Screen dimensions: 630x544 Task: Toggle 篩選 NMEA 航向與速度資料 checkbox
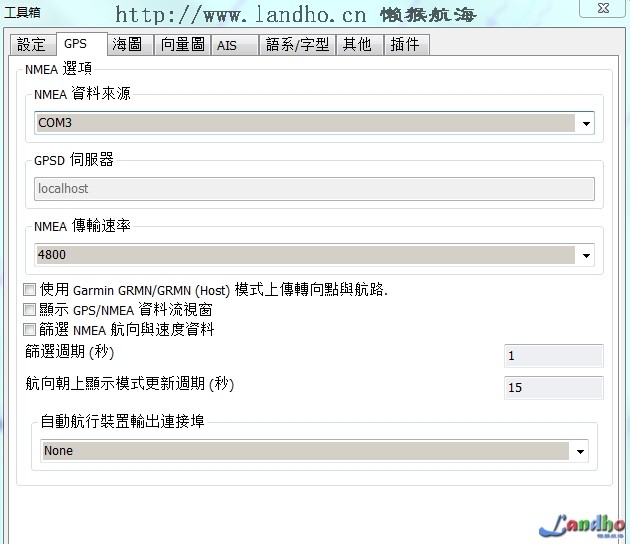(29, 329)
